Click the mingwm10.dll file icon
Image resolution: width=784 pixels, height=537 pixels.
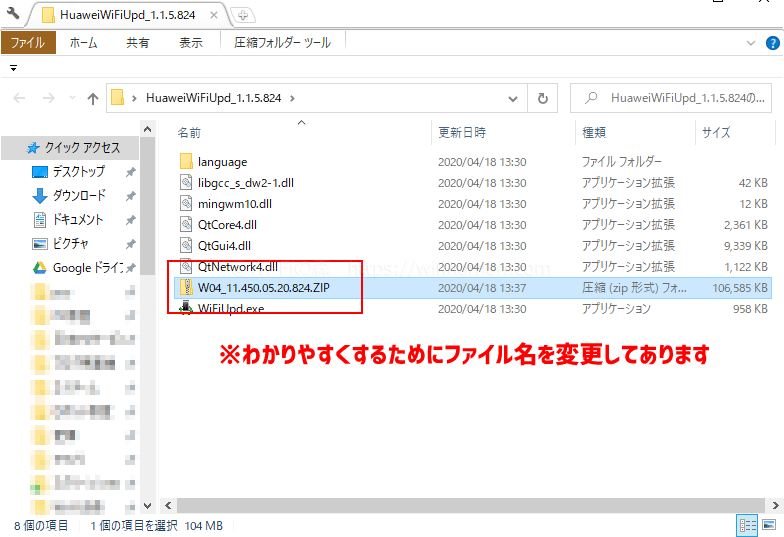click(186, 204)
